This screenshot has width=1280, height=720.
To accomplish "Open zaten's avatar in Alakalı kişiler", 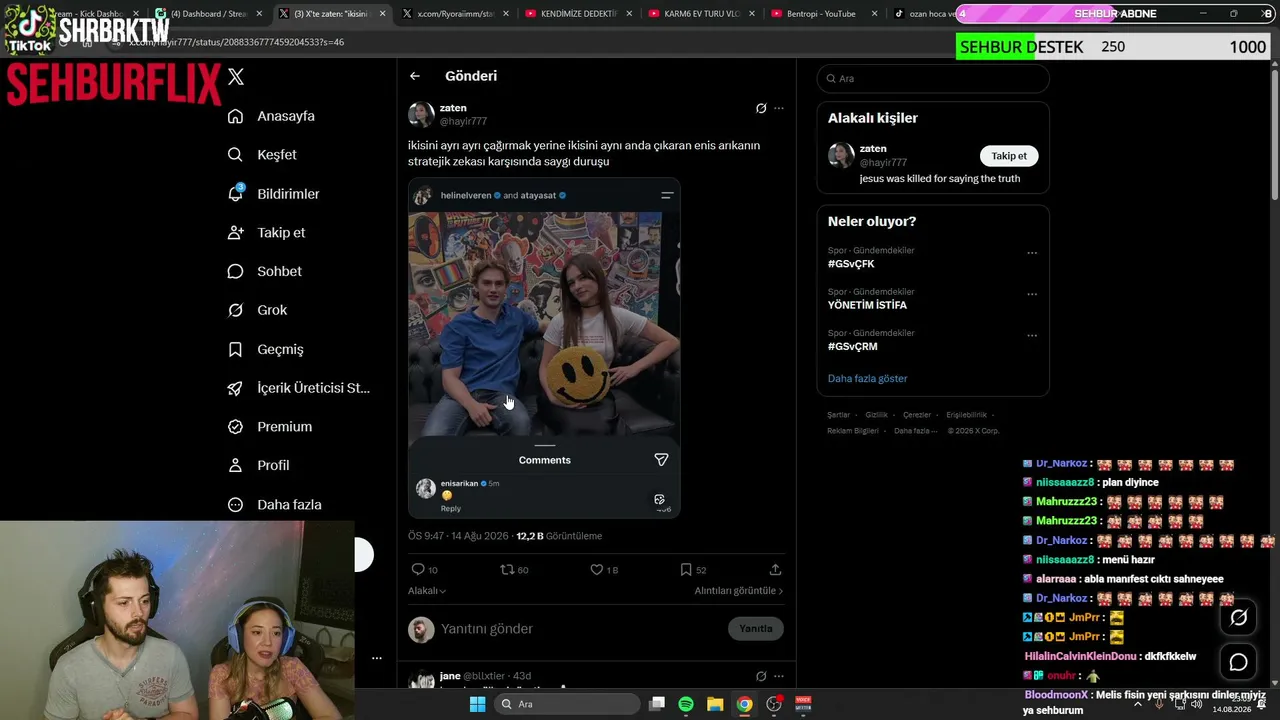I will click(841, 155).
